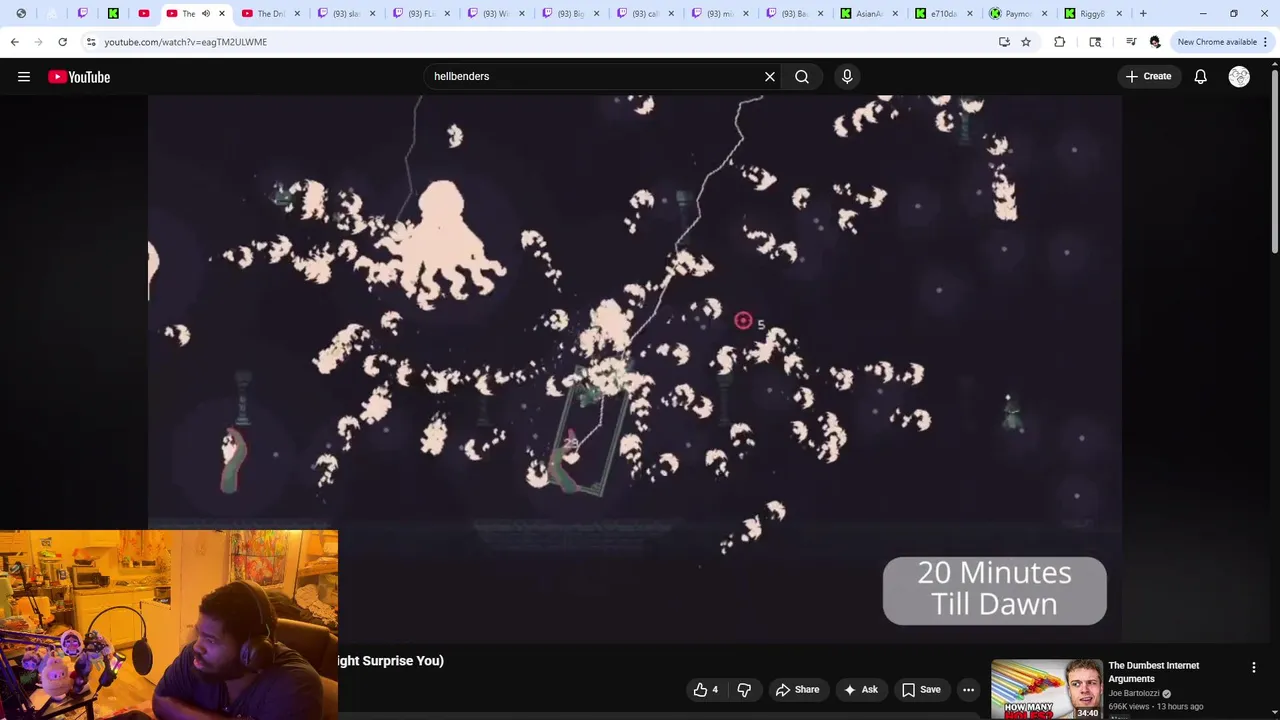This screenshot has height=720, width=1280.
Task: Dislike the video with thumbs down
Action: [743, 690]
